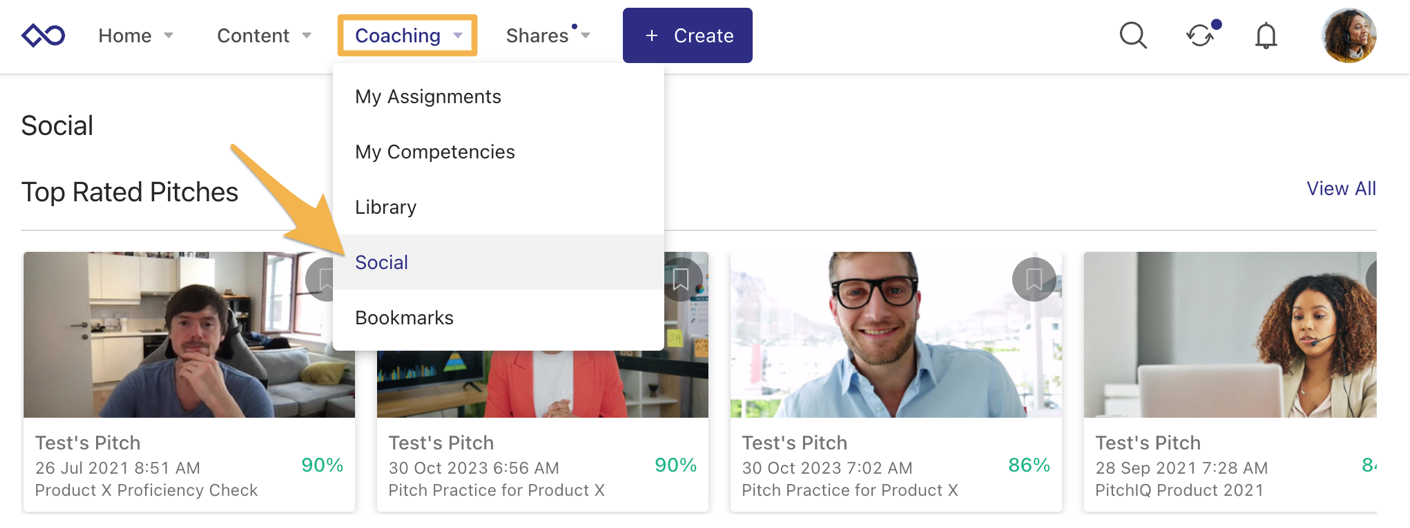1410x528 pixels.
Task: Toggle bookmark on 30 Oct 6:56 AM pitch
Action: [681, 280]
